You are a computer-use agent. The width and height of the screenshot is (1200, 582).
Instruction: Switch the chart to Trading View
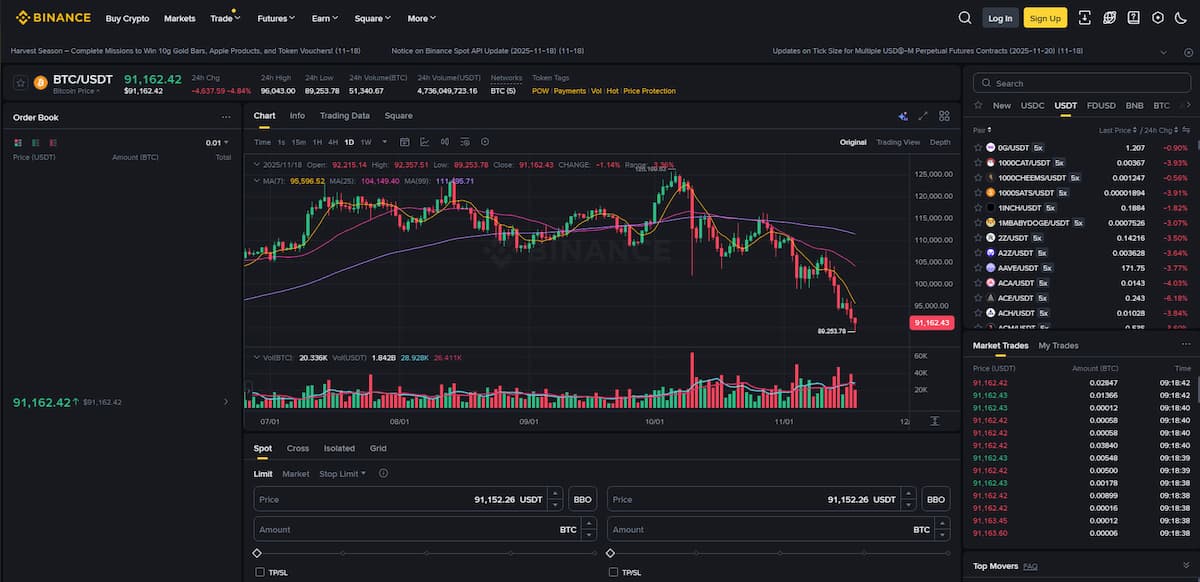point(897,142)
